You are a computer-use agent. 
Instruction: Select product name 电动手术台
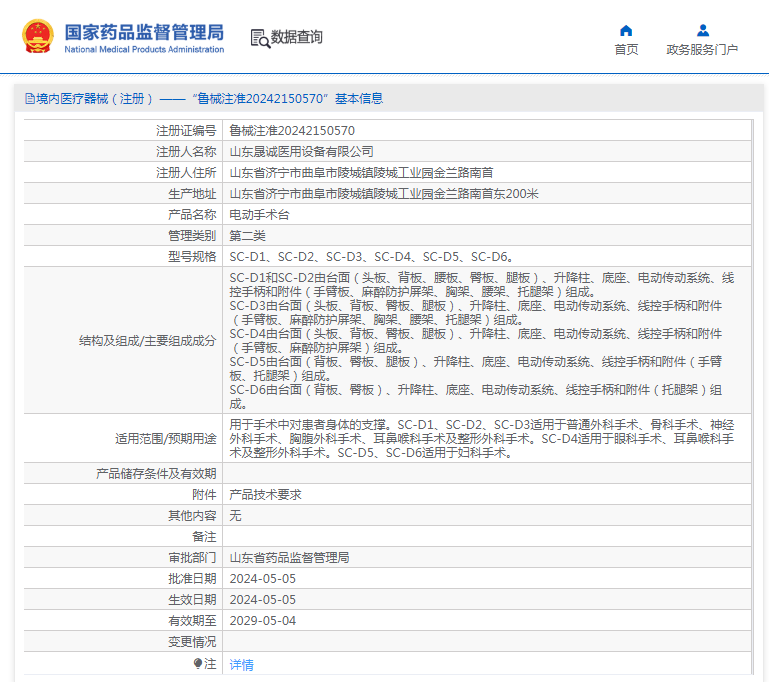point(259,215)
